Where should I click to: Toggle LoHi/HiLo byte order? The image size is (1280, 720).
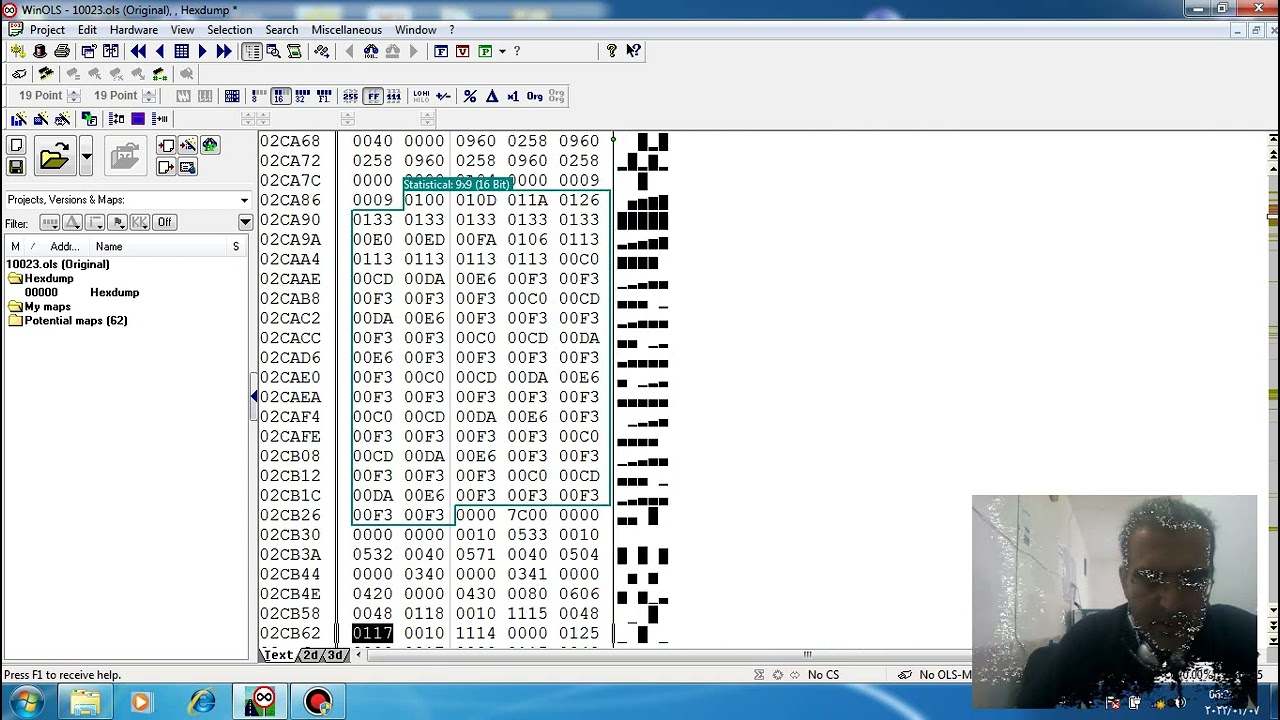coord(421,96)
